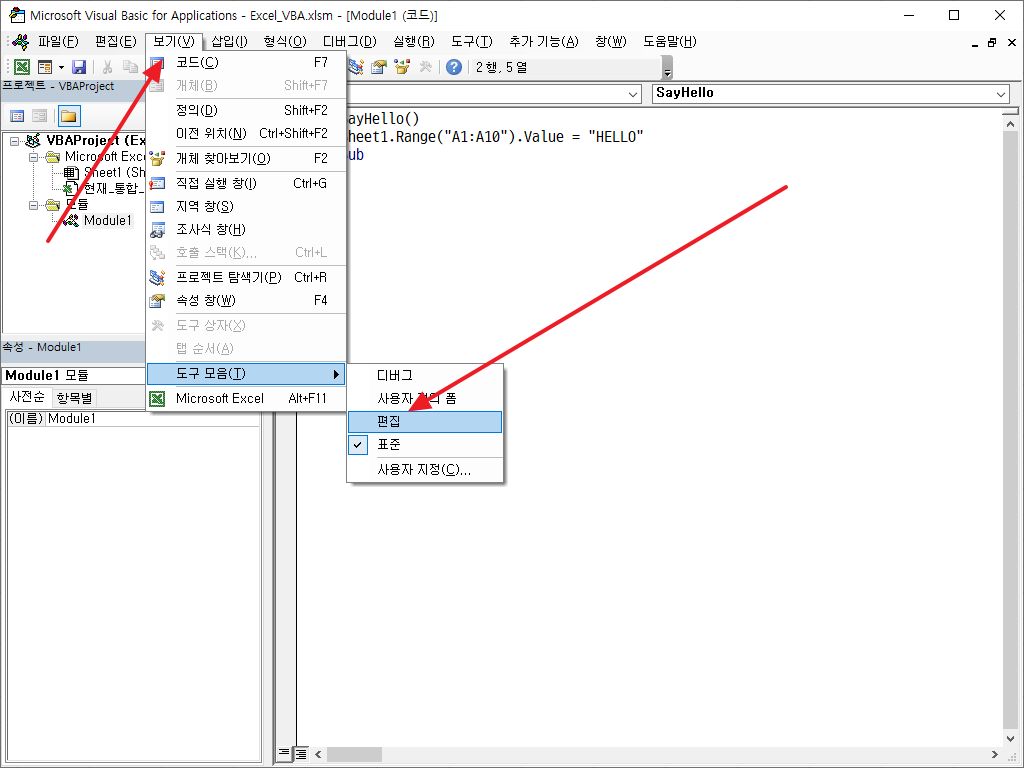Viewport: 1024px width, 768px height.
Task: Click the View Microsoft Excel toolbar icon
Action: 22,67
